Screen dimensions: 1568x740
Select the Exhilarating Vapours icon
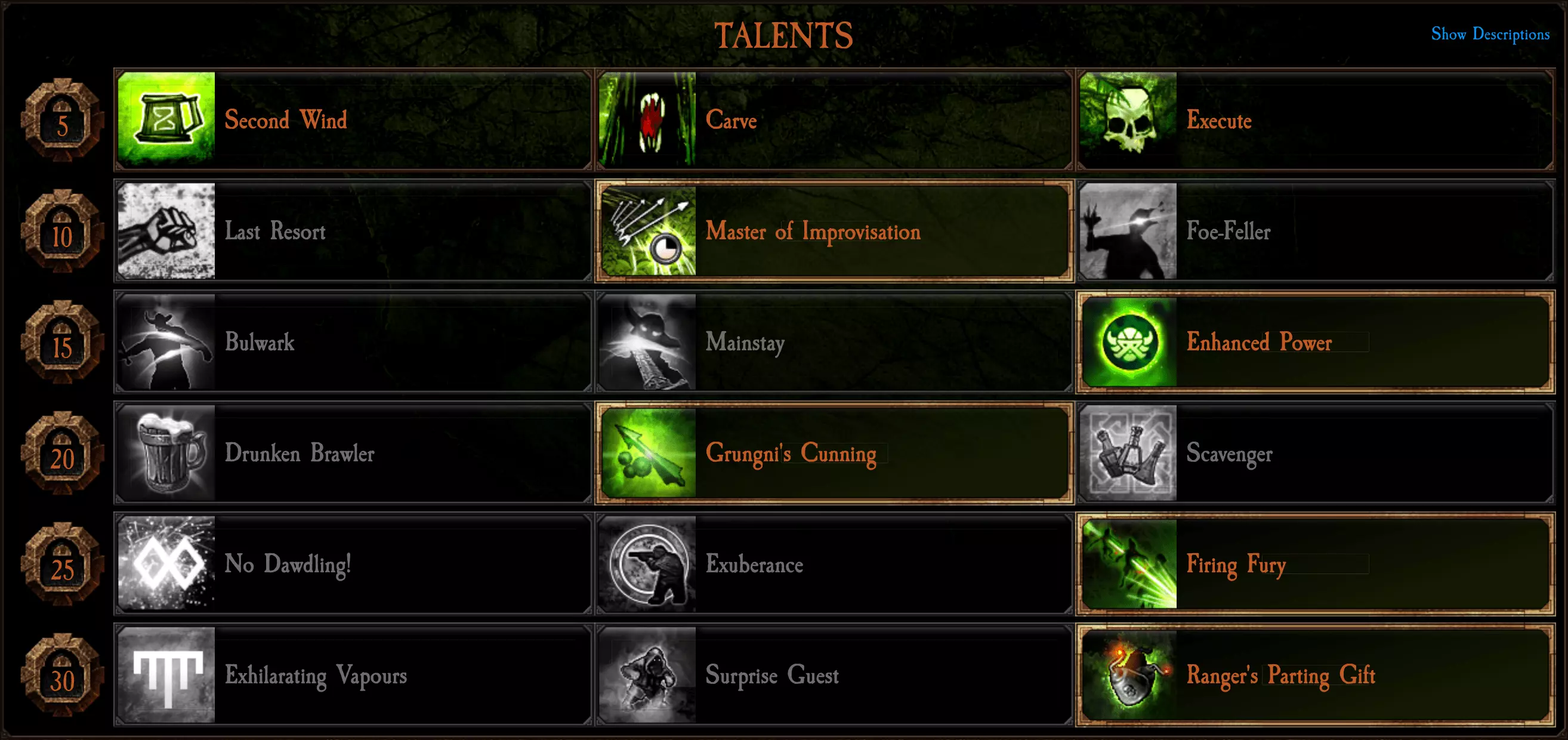click(x=166, y=675)
